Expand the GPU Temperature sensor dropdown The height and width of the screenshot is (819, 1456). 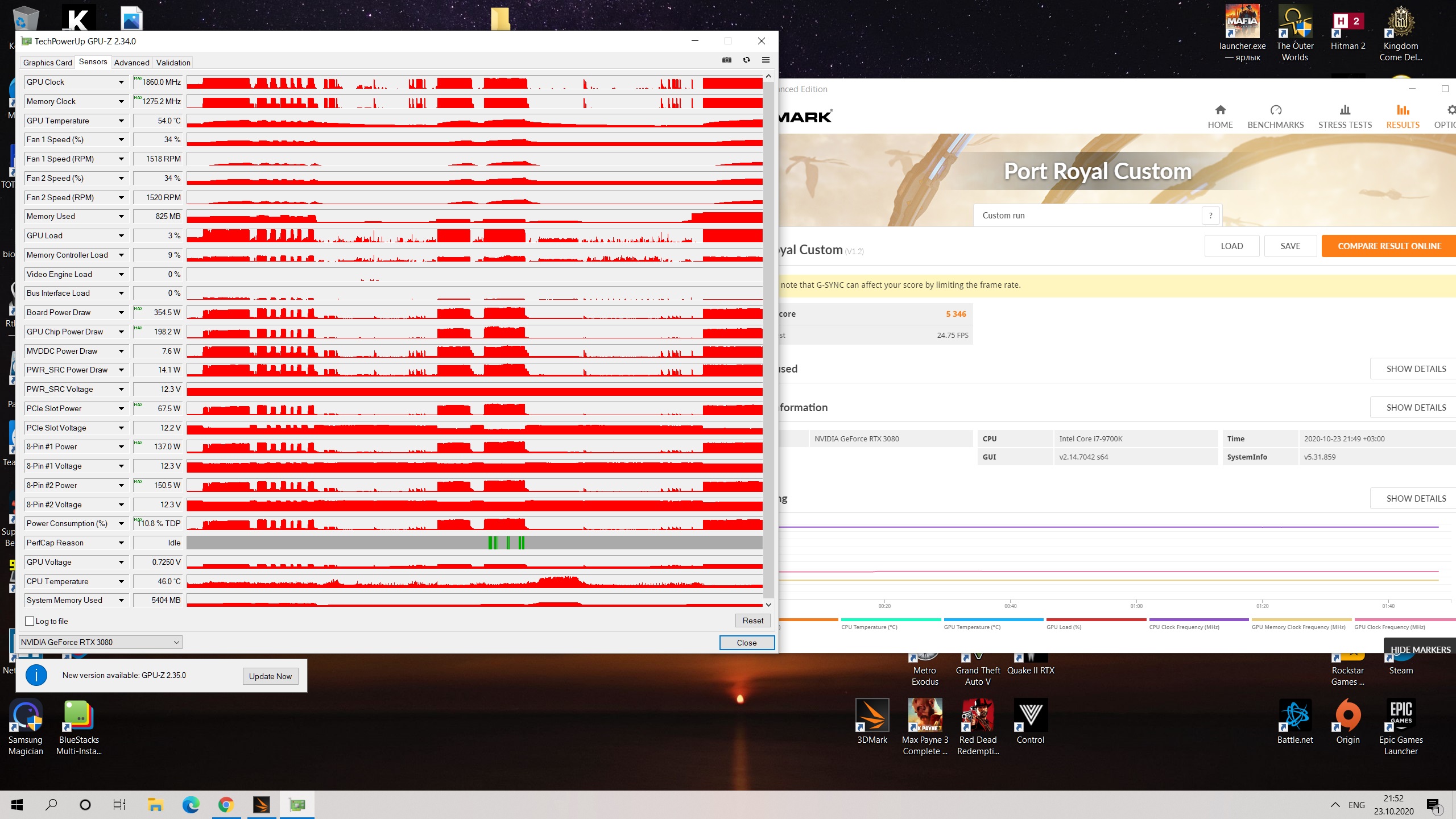click(x=121, y=121)
